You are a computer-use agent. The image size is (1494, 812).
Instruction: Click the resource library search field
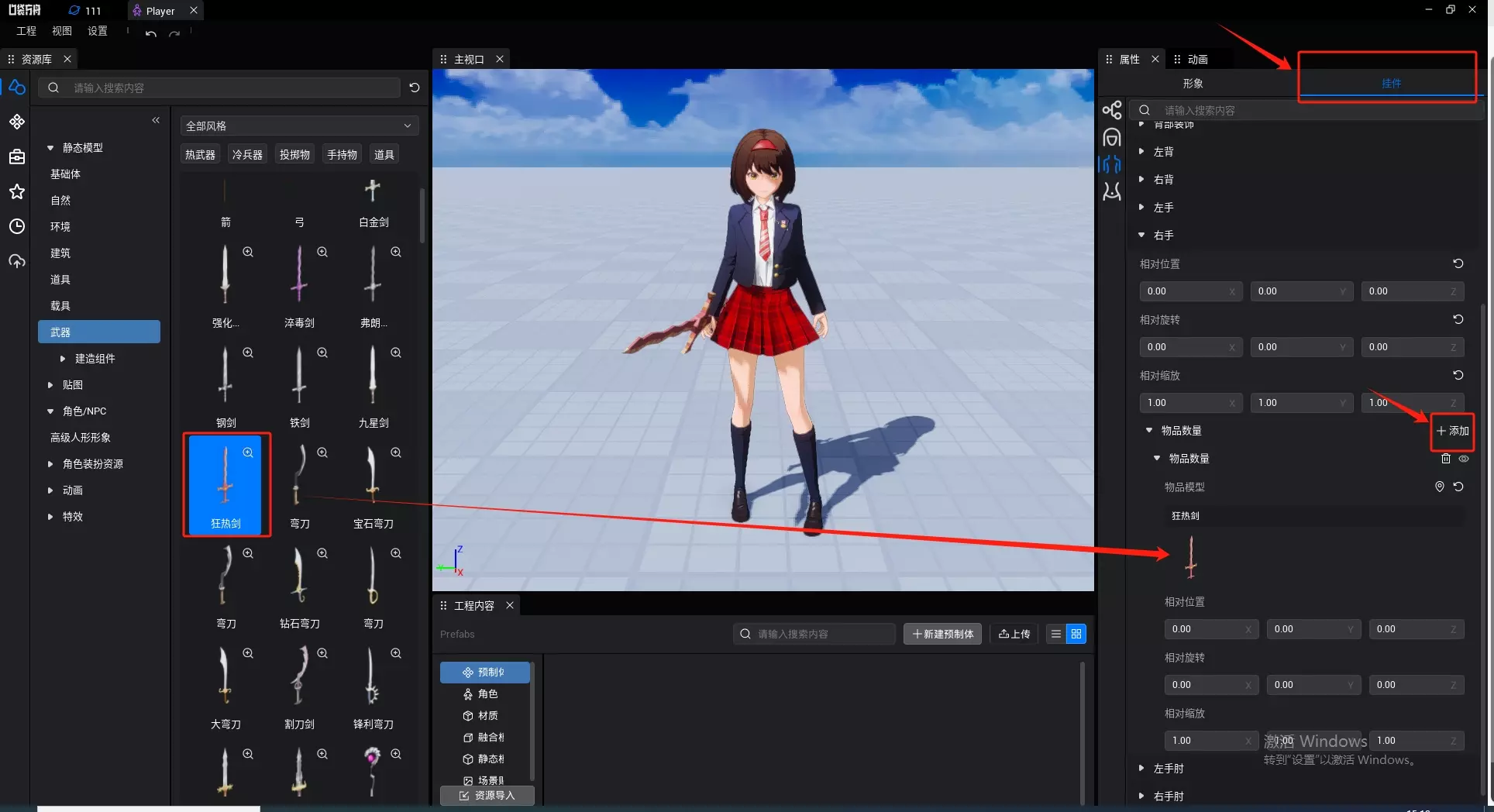pyautogui.click(x=220, y=88)
